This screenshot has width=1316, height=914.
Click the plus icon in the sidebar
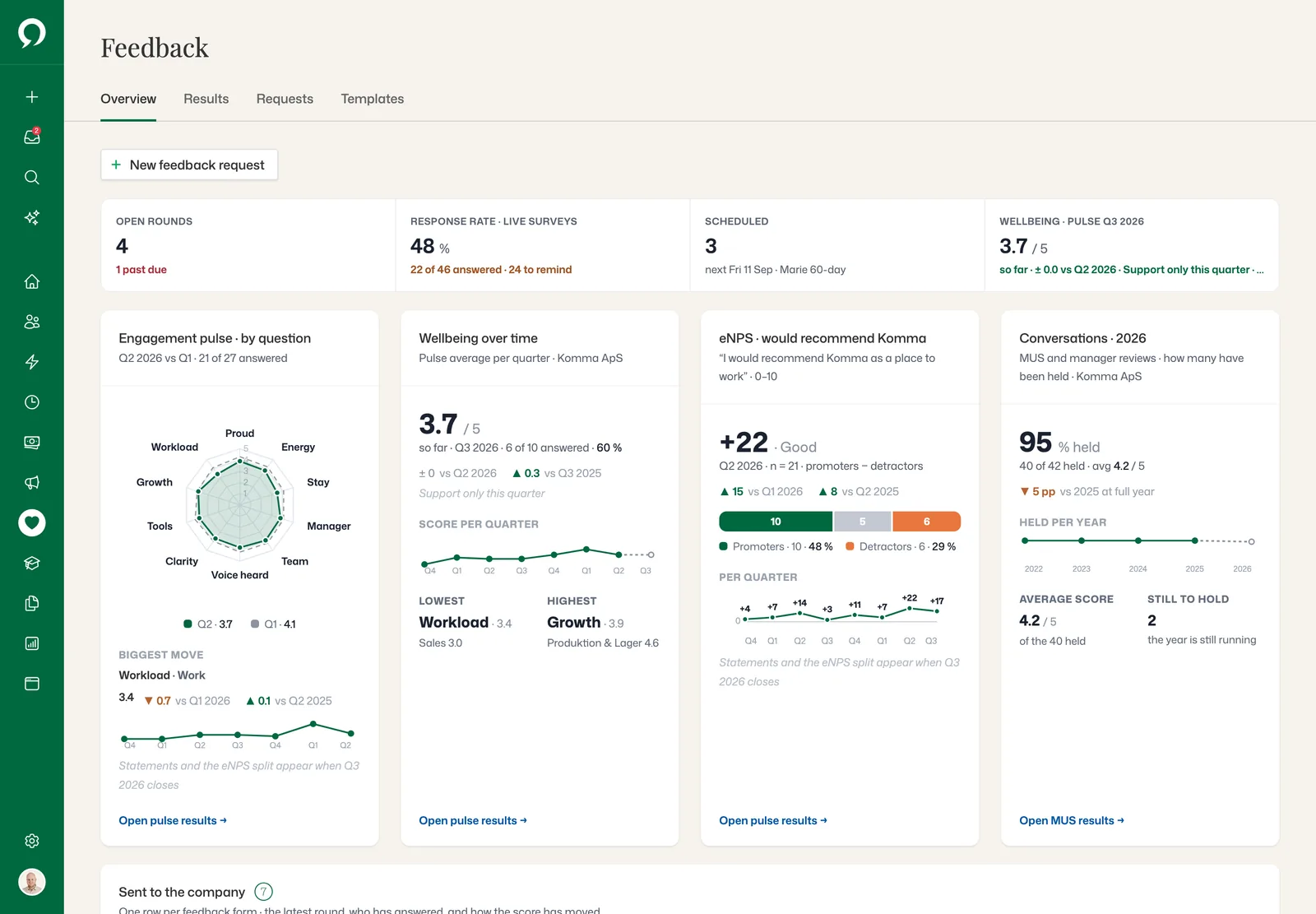(32, 97)
